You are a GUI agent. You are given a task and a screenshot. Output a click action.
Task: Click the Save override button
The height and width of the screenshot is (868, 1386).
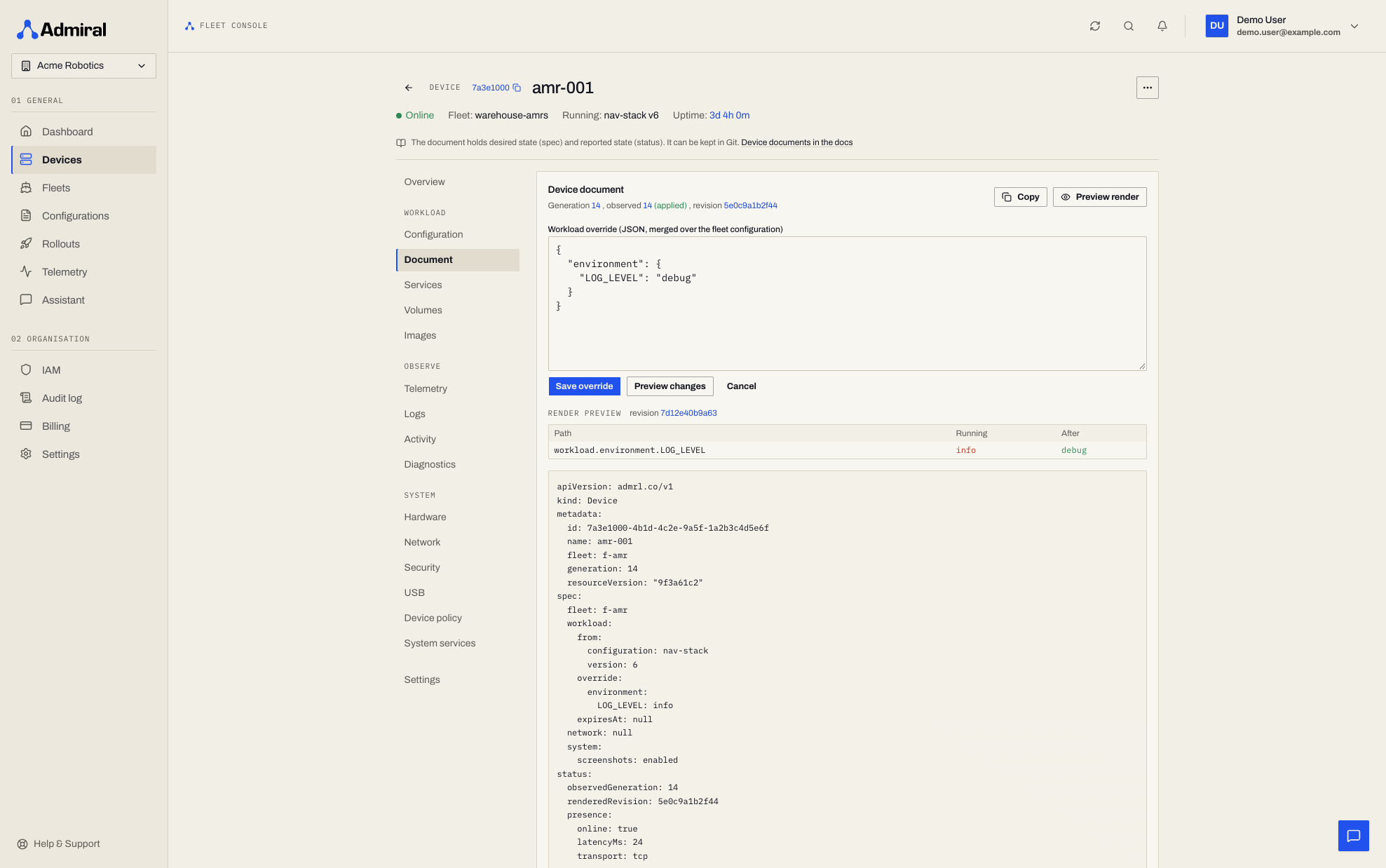(x=584, y=386)
